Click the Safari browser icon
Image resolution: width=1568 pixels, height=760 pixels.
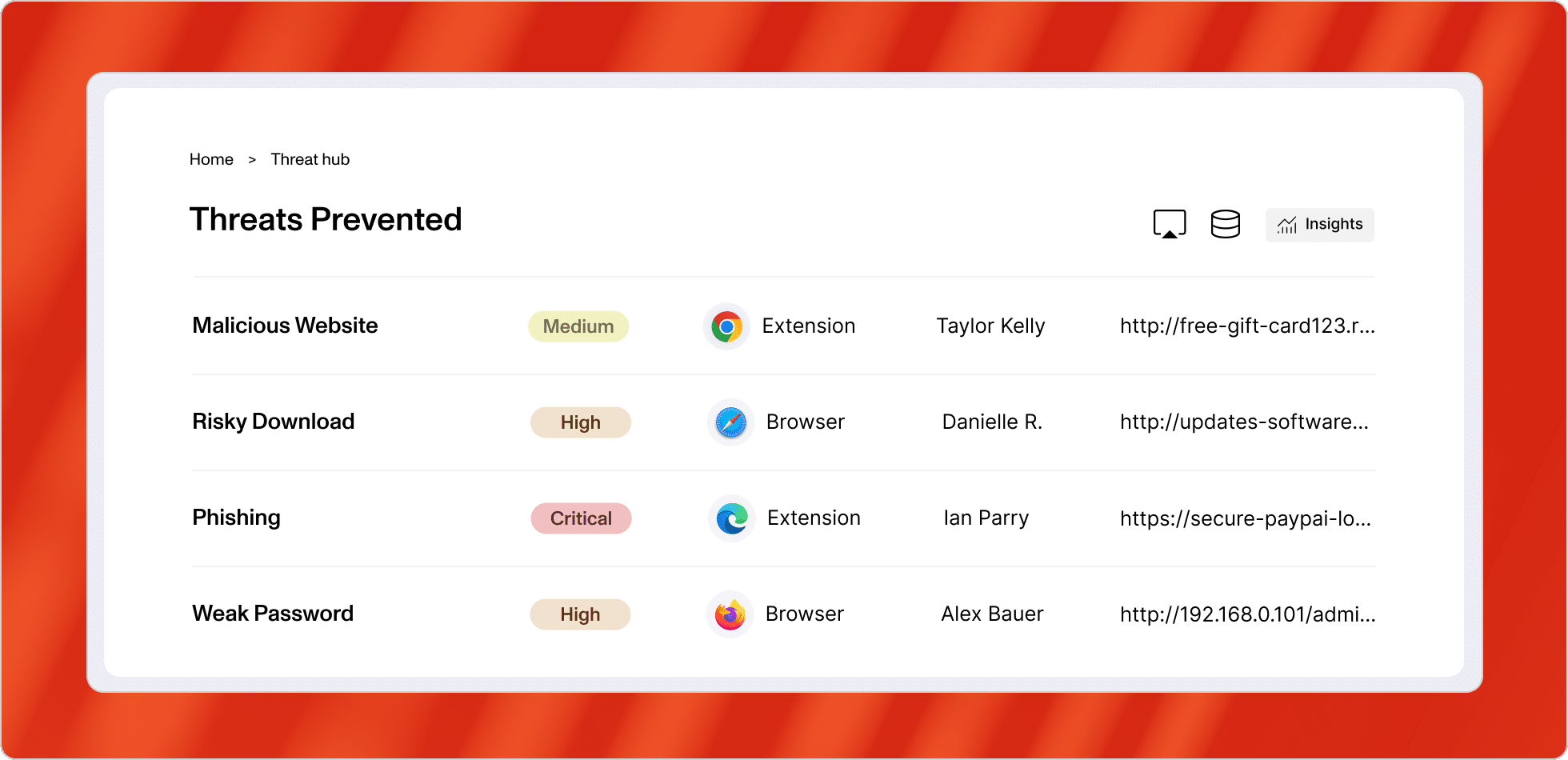(730, 422)
